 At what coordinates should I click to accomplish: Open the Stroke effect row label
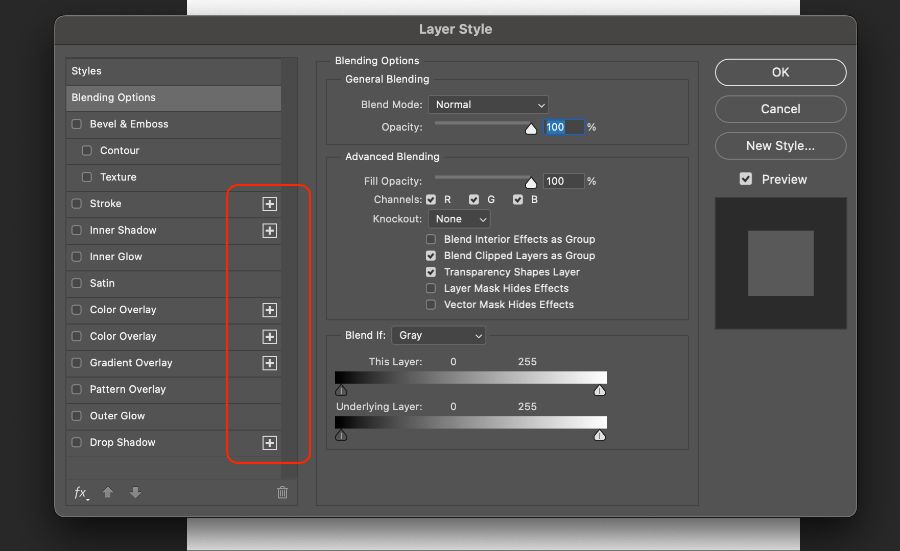106,204
